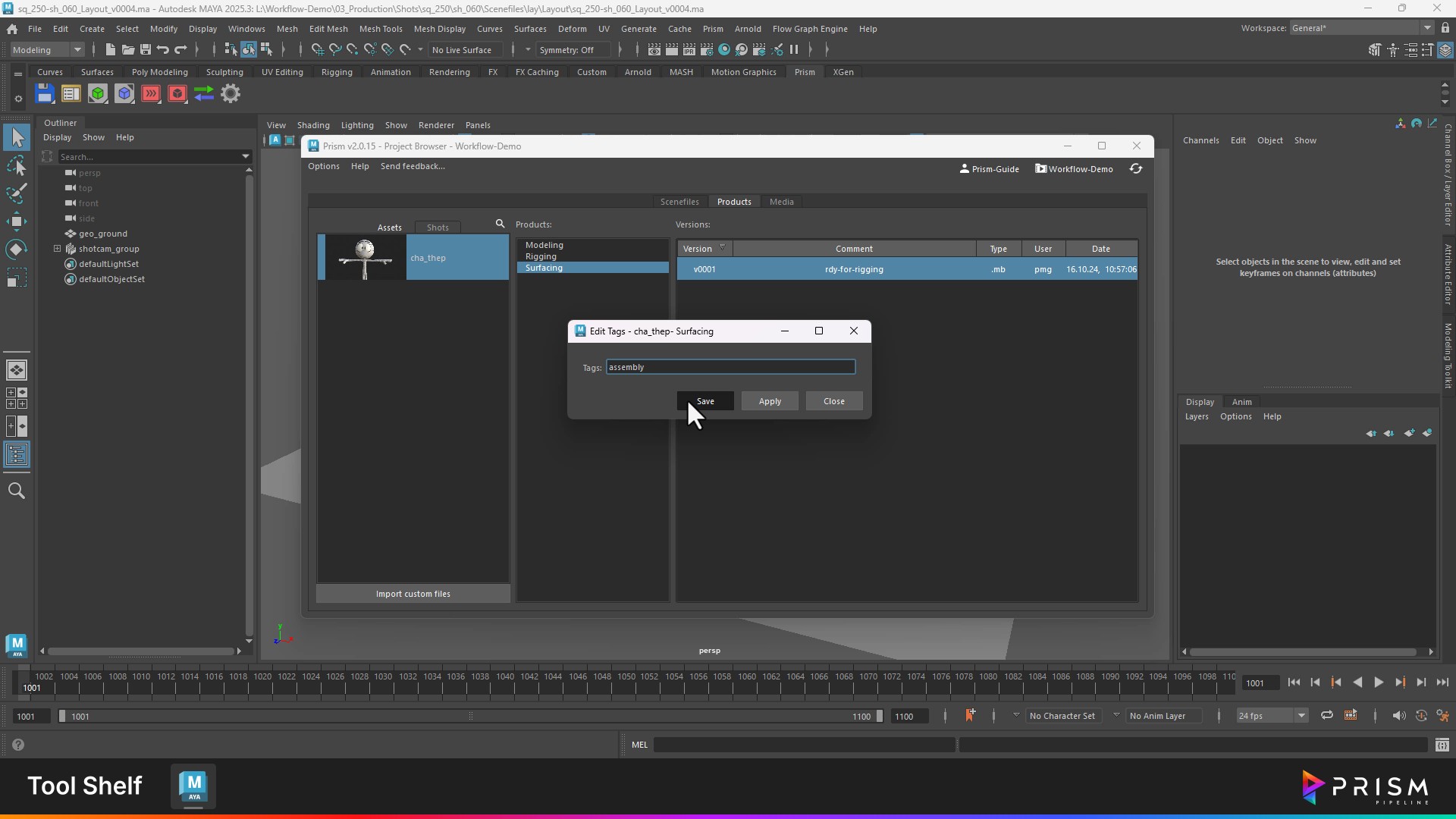
Task: Click Import custom files button
Action: pyautogui.click(x=413, y=594)
